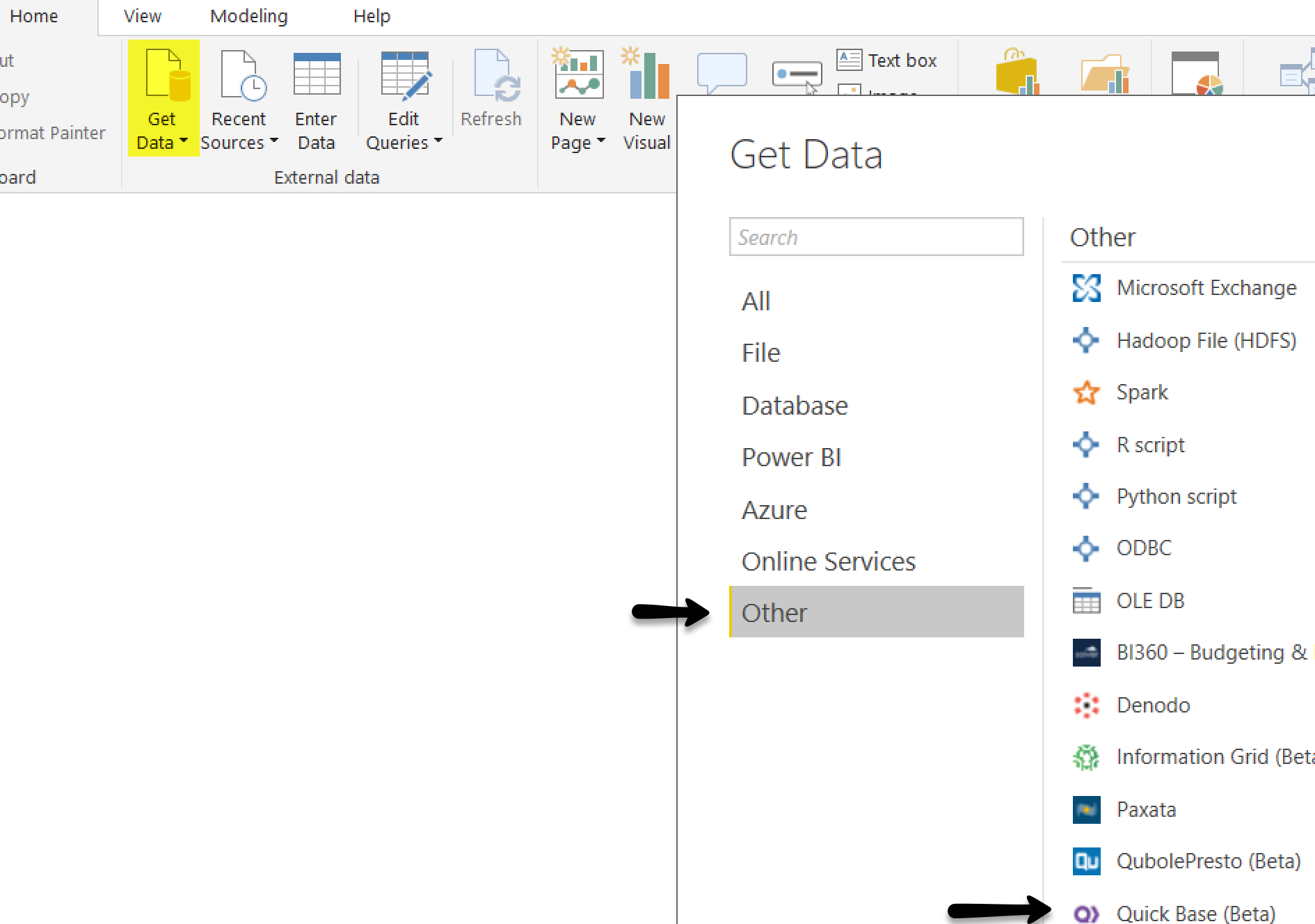Expand the Recent Sources dropdown arrow
The image size is (1315, 924).
[x=273, y=141]
